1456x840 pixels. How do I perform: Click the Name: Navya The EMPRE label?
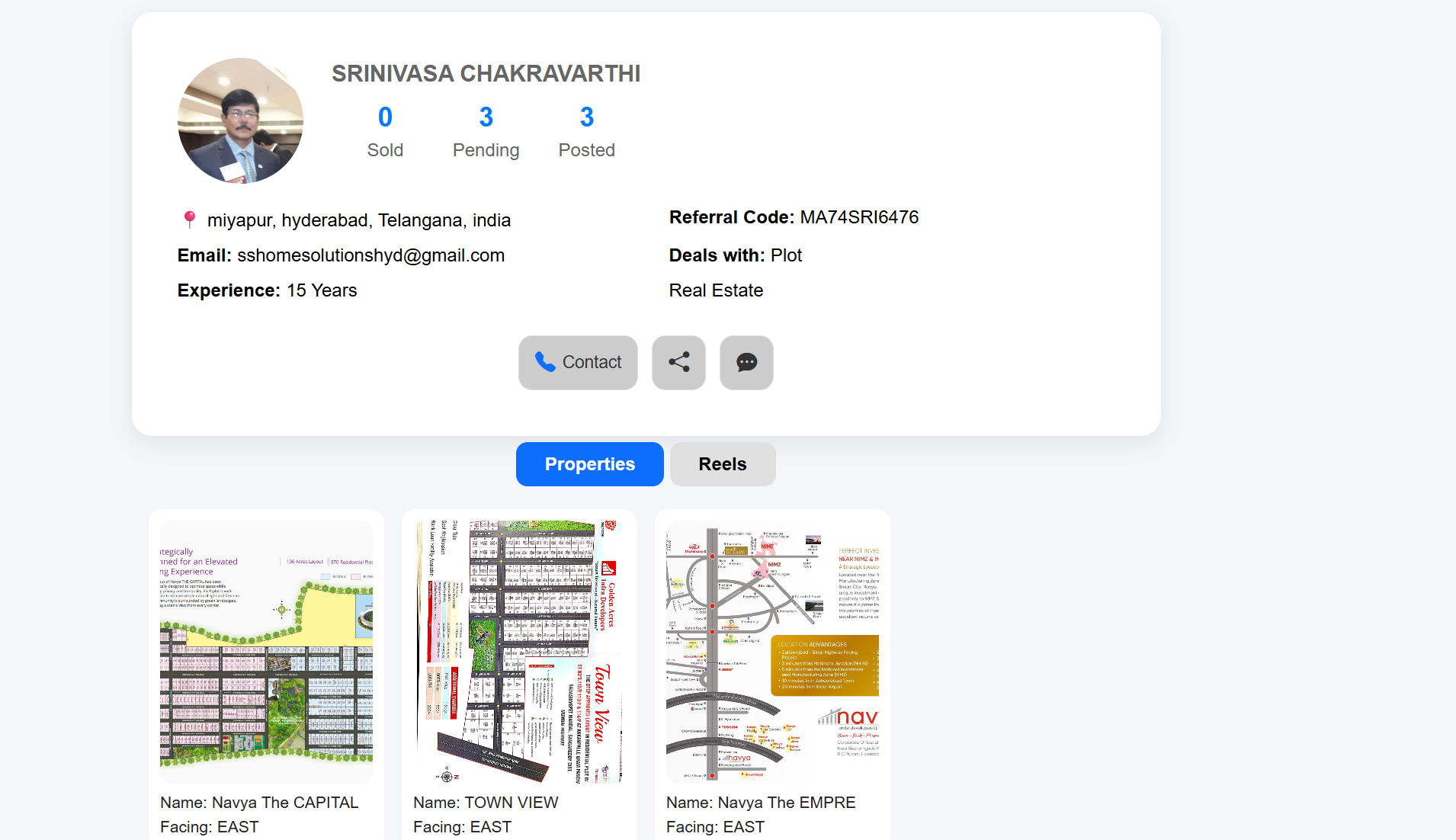(x=761, y=803)
